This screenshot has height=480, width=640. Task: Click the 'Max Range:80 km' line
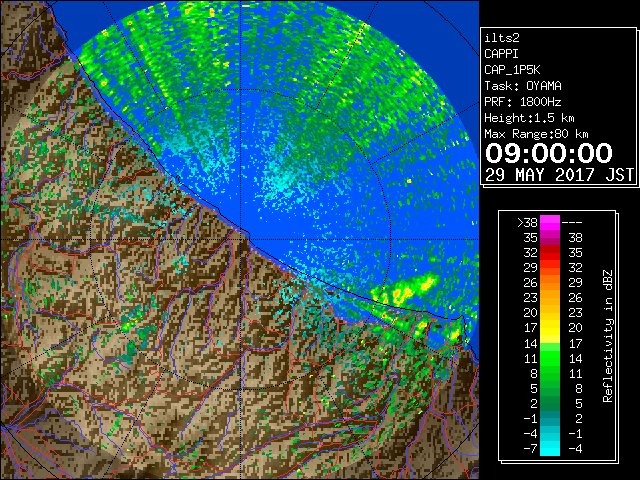click(x=536, y=134)
